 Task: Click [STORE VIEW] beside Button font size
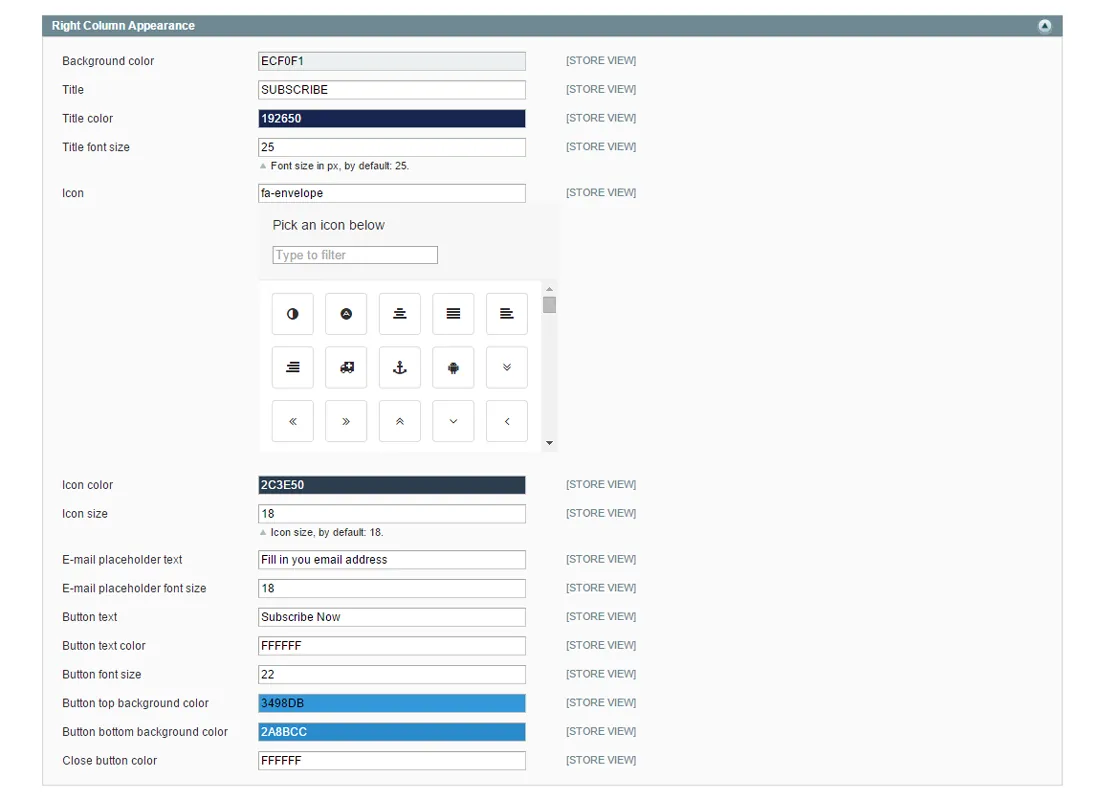tap(601, 674)
